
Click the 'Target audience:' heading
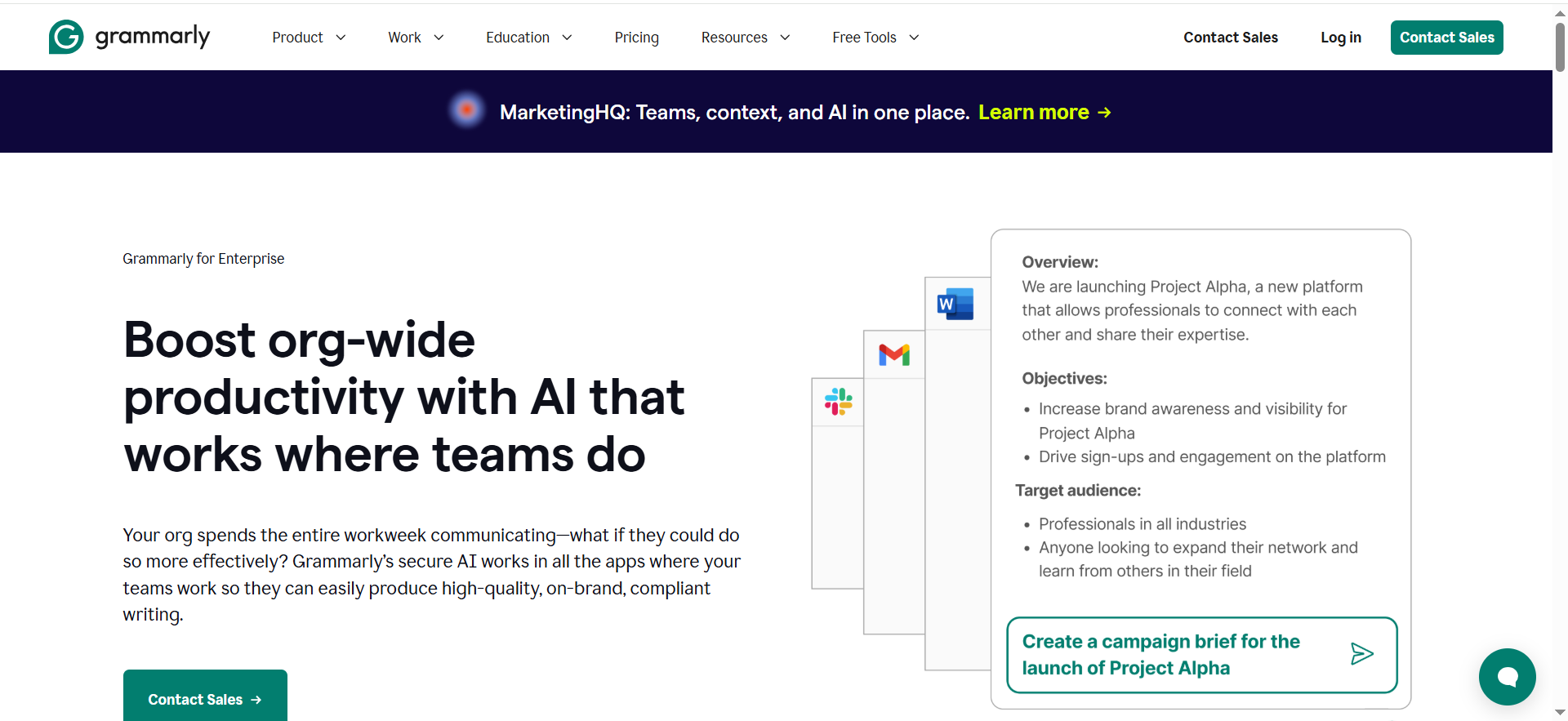click(1078, 490)
